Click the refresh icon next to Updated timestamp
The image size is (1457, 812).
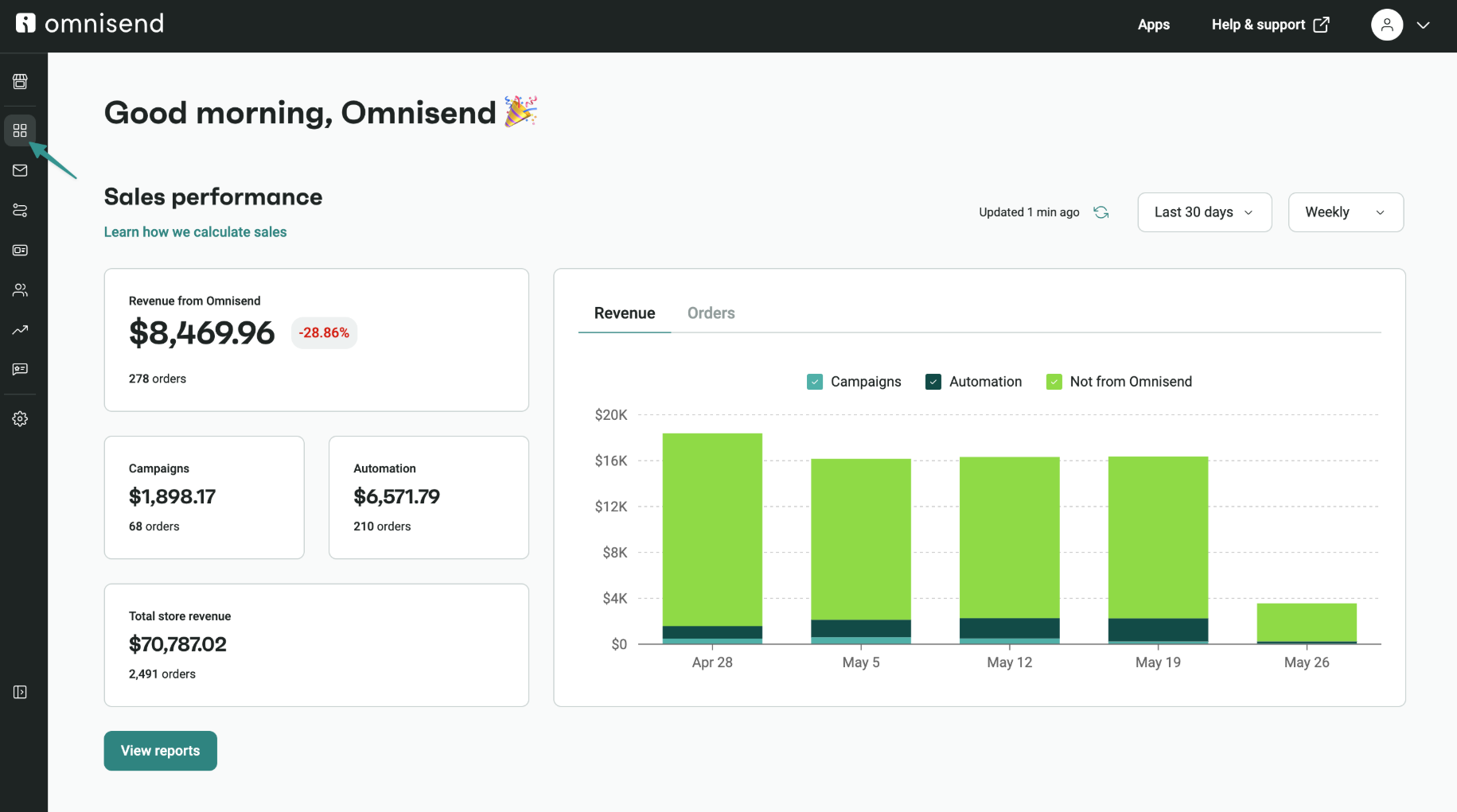1101,212
